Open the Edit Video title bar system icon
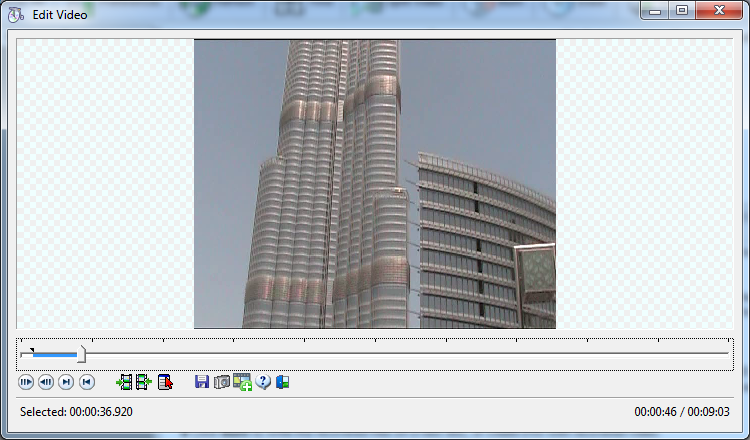Viewport: 750px width, 440px height. (16, 16)
